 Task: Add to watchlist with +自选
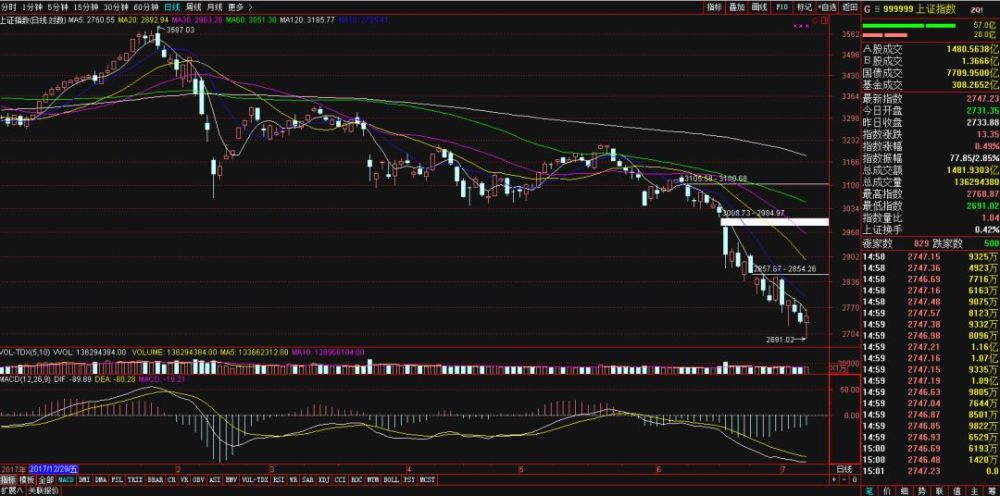(827, 7)
